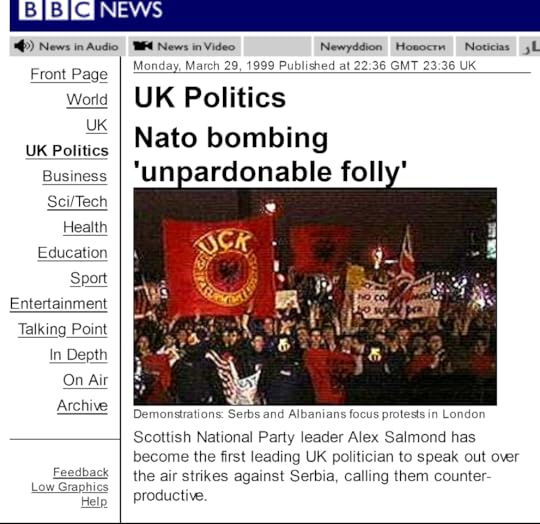Visit the Health section link
The image size is (540, 524).
pos(85,227)
